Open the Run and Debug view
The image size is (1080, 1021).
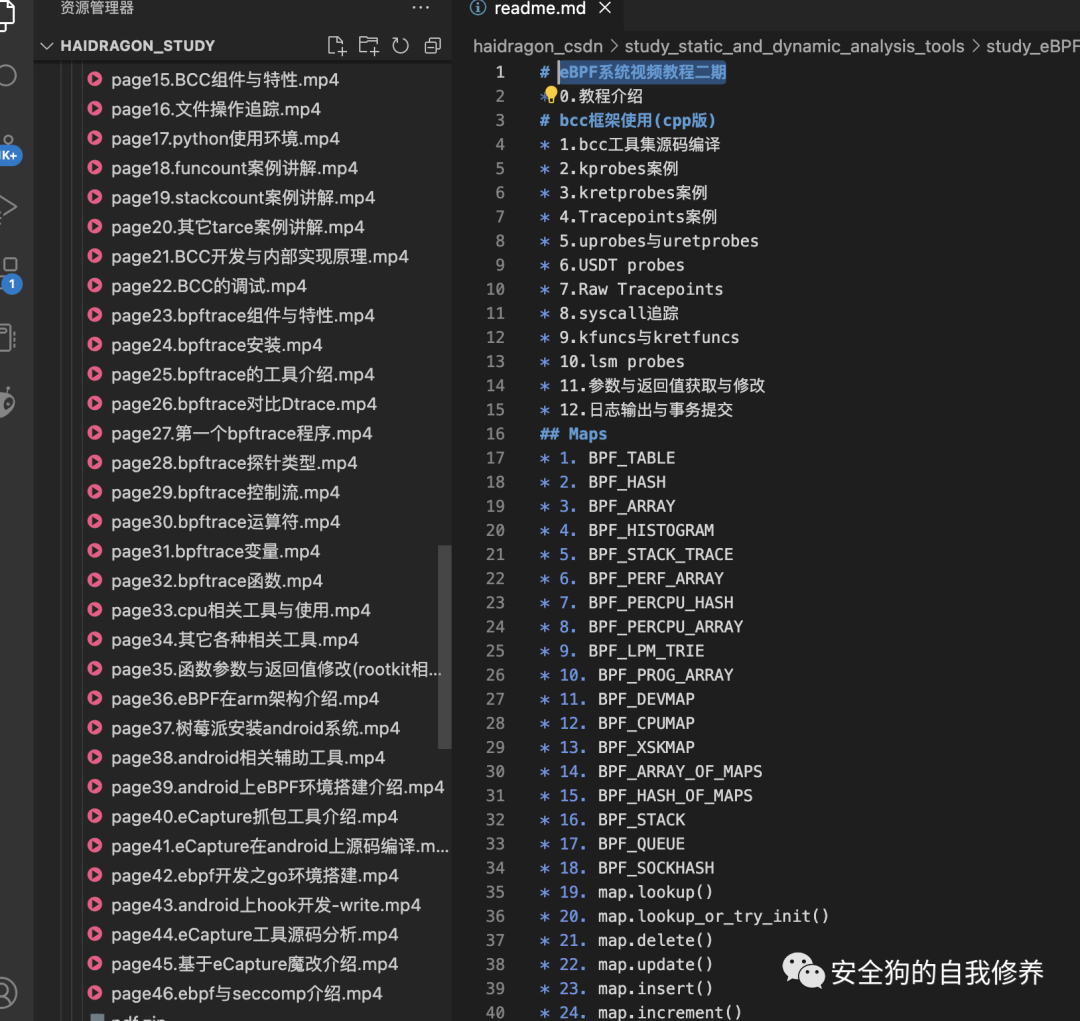click(8, 207)
